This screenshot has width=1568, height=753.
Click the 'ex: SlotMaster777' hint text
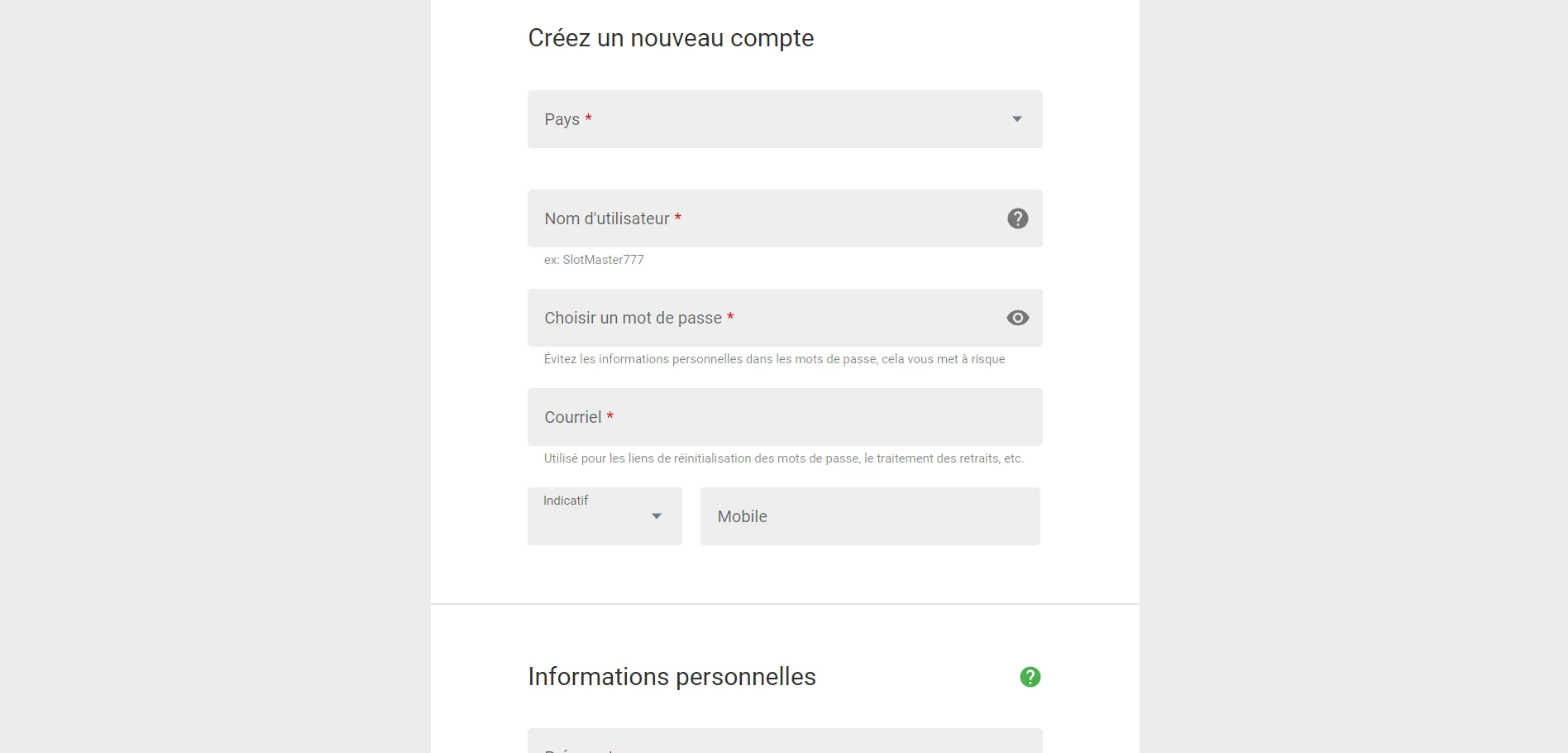(594, 260)
